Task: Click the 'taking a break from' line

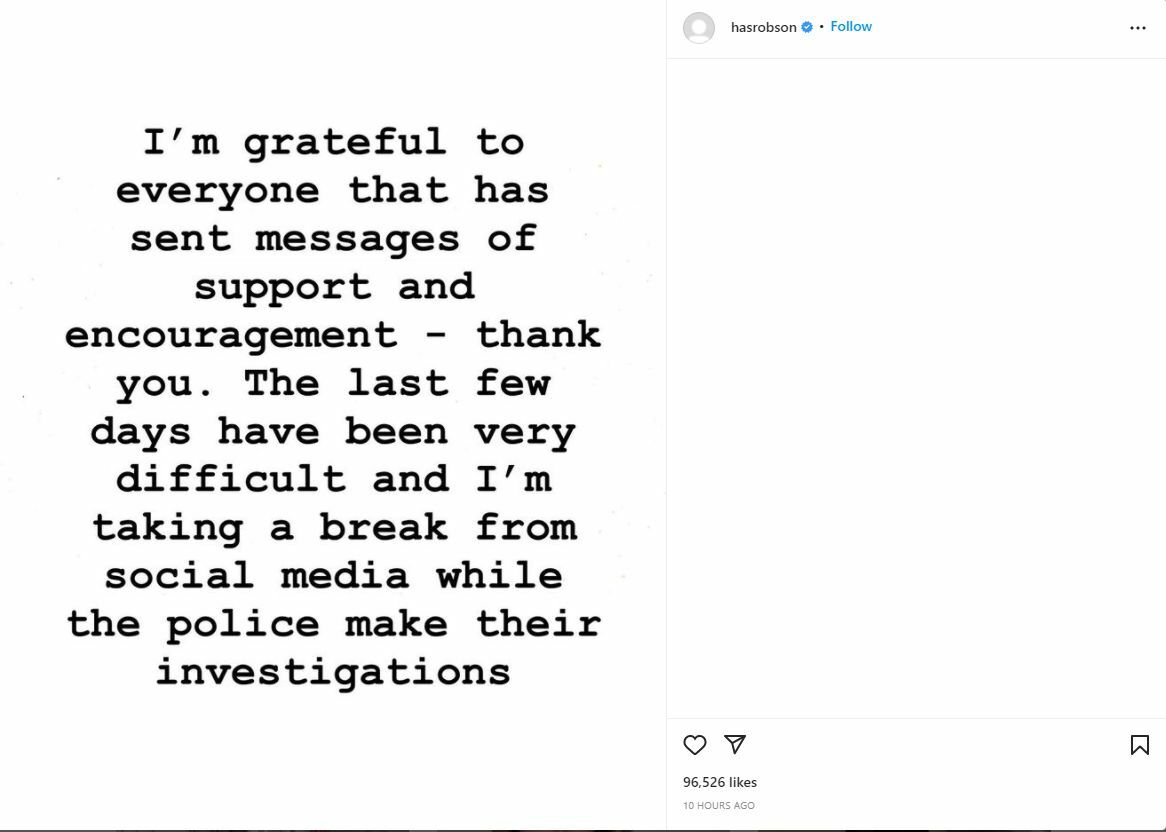Action: [x=333, y=527]
